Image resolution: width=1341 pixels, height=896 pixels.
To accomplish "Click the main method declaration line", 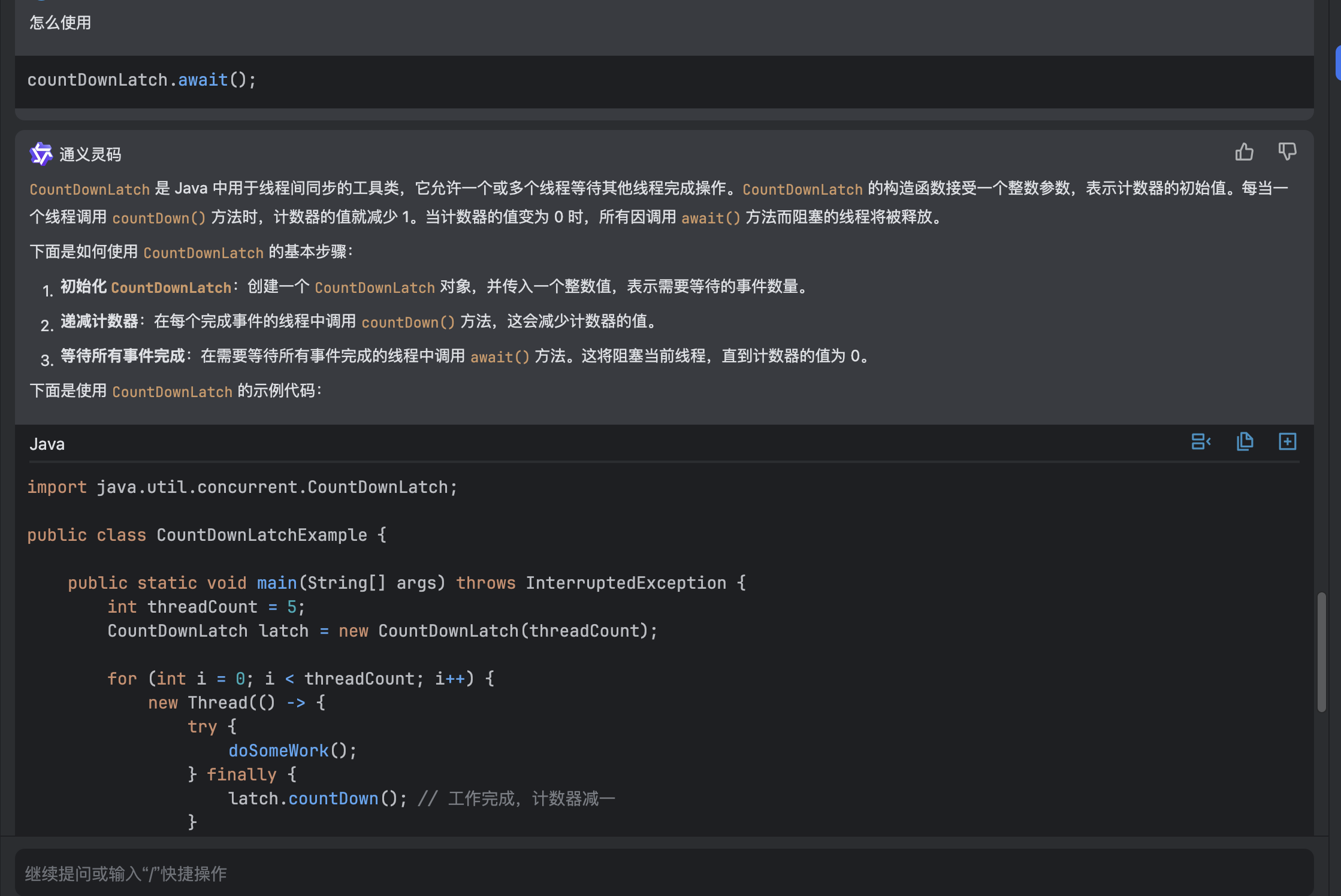I will pos(407,583).
